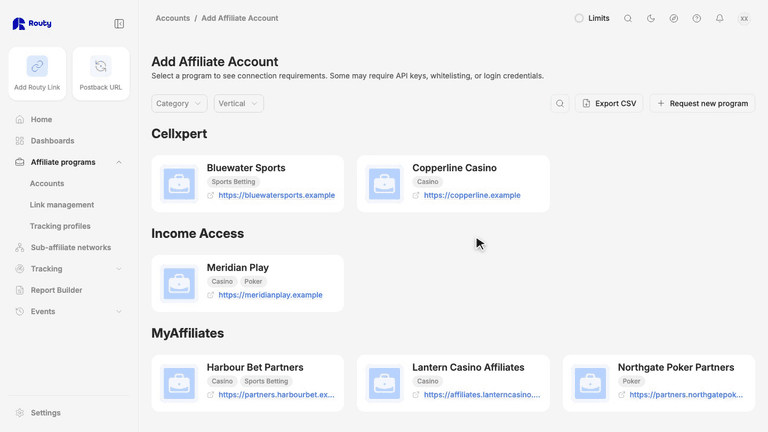Screen dimensions: 768x432
Task: Open the XX user avatar menu
Action: click(744, 19)
